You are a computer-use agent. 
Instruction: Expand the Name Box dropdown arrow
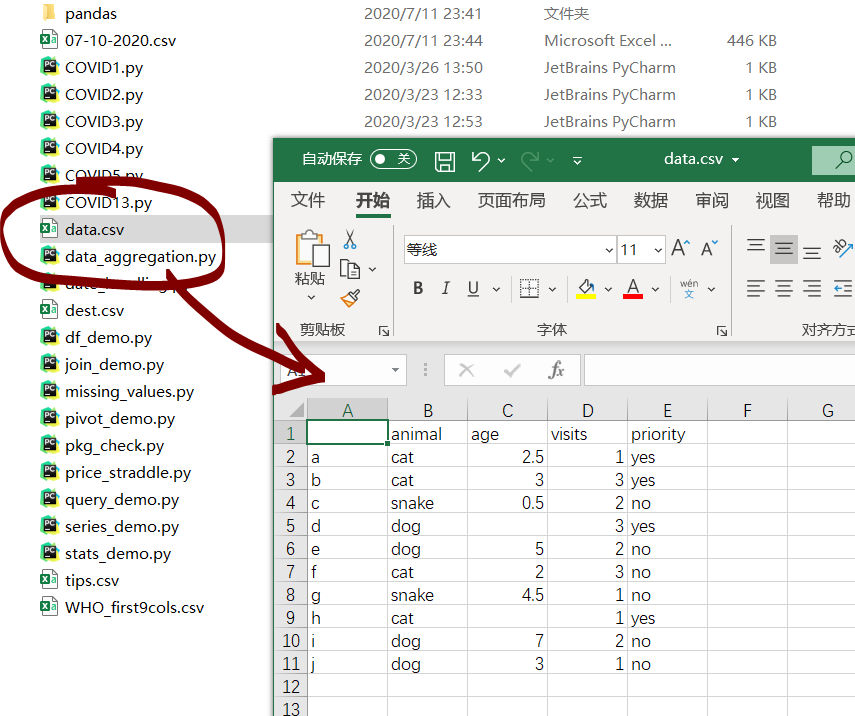[396, 370]
